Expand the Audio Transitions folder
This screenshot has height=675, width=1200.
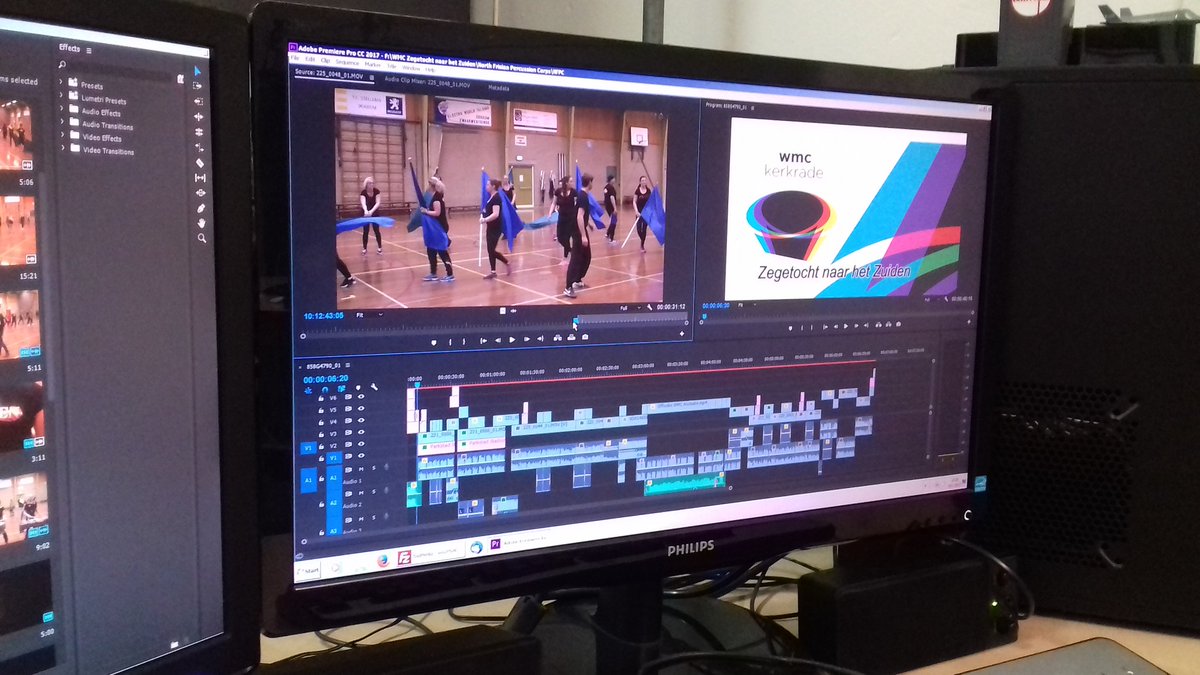coord(61,123)
